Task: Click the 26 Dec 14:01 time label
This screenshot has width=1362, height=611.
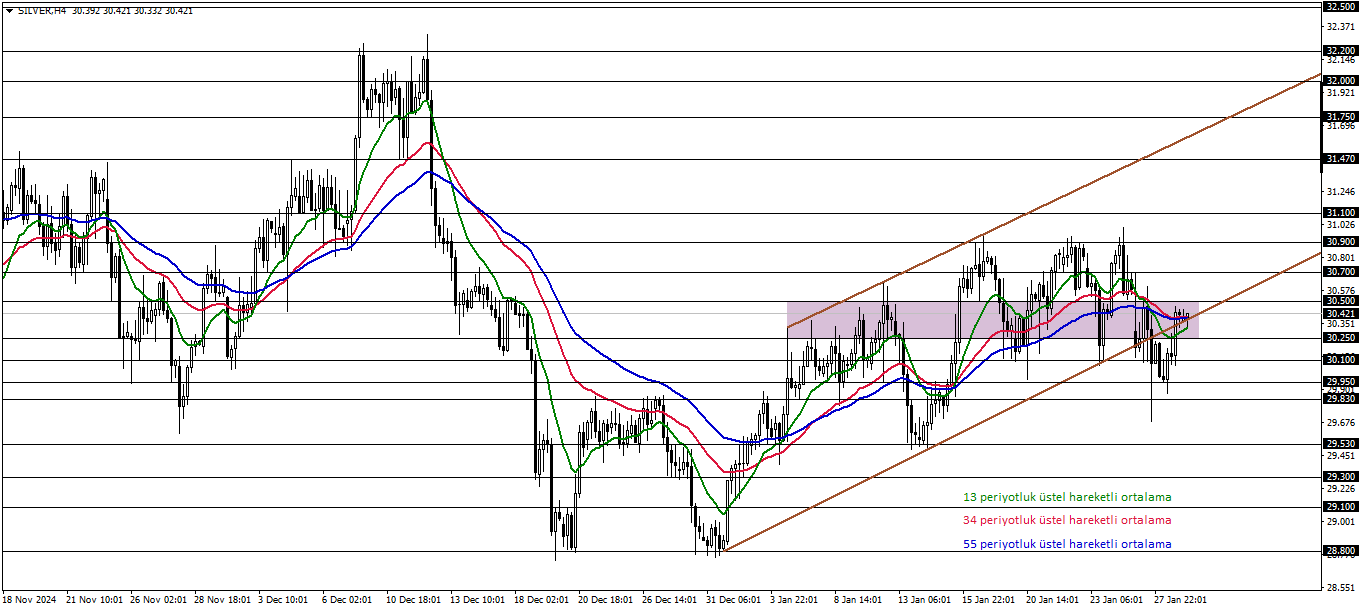Action: coord(671,600)
